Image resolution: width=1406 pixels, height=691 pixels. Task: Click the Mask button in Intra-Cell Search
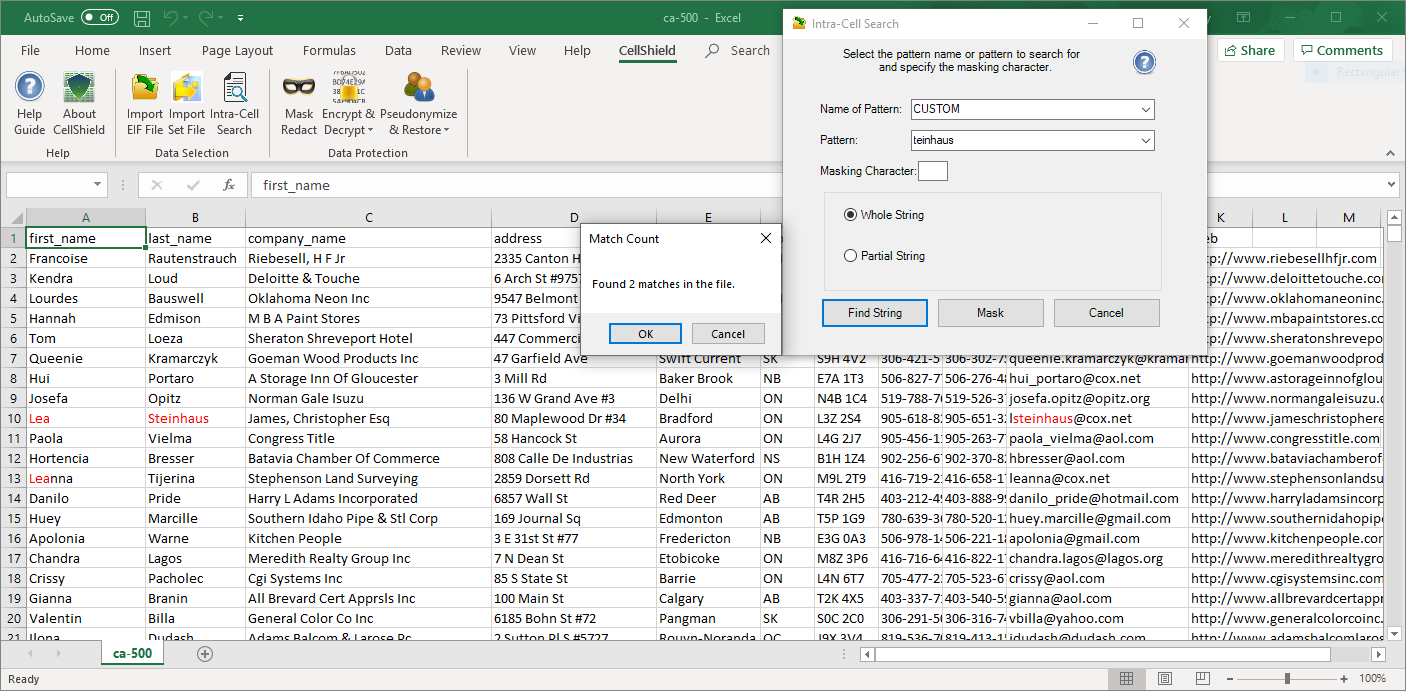(x=991, y=313)
